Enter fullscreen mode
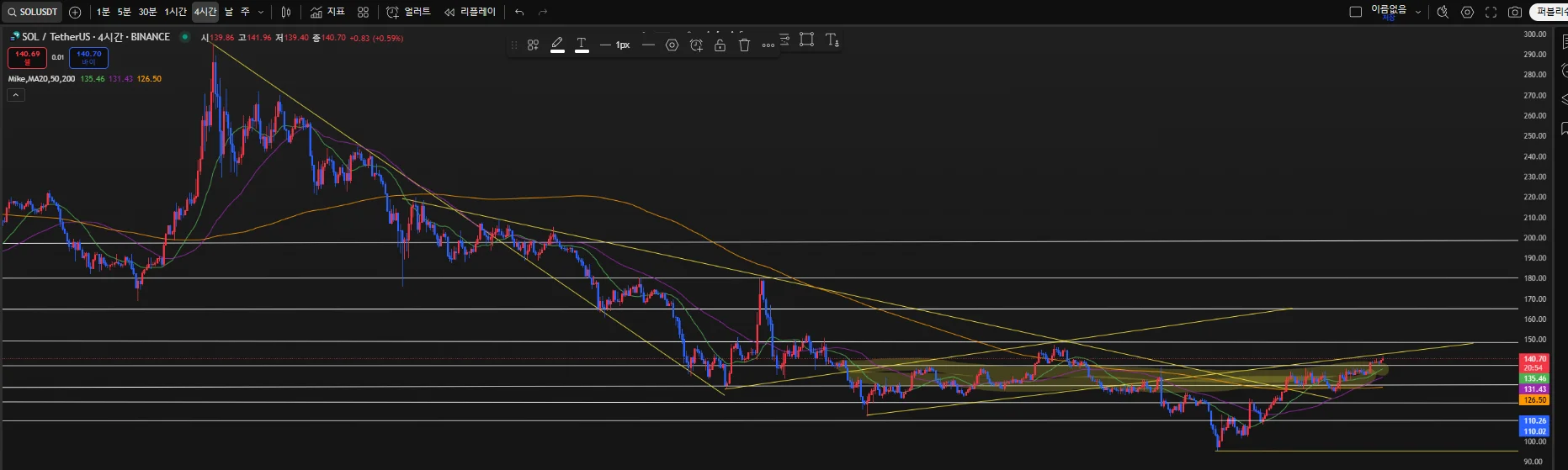This screenshot has width=1568, height=470. point(1491,12)
